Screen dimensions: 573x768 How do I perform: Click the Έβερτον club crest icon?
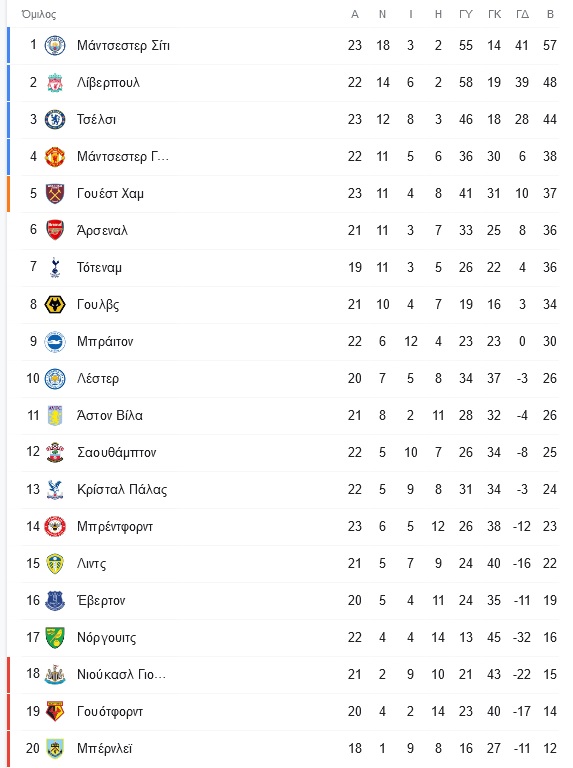pyautogui.click(x=55, y=600)
